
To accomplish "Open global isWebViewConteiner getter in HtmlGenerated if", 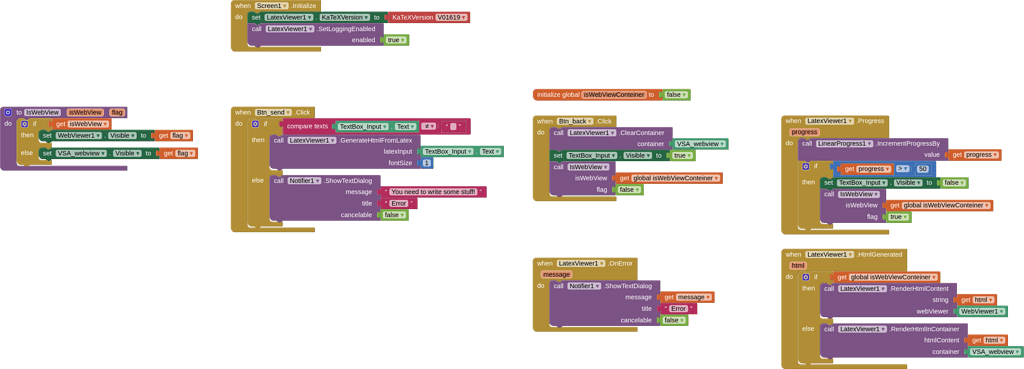I will pyautogui.click(x=893, y=277).
